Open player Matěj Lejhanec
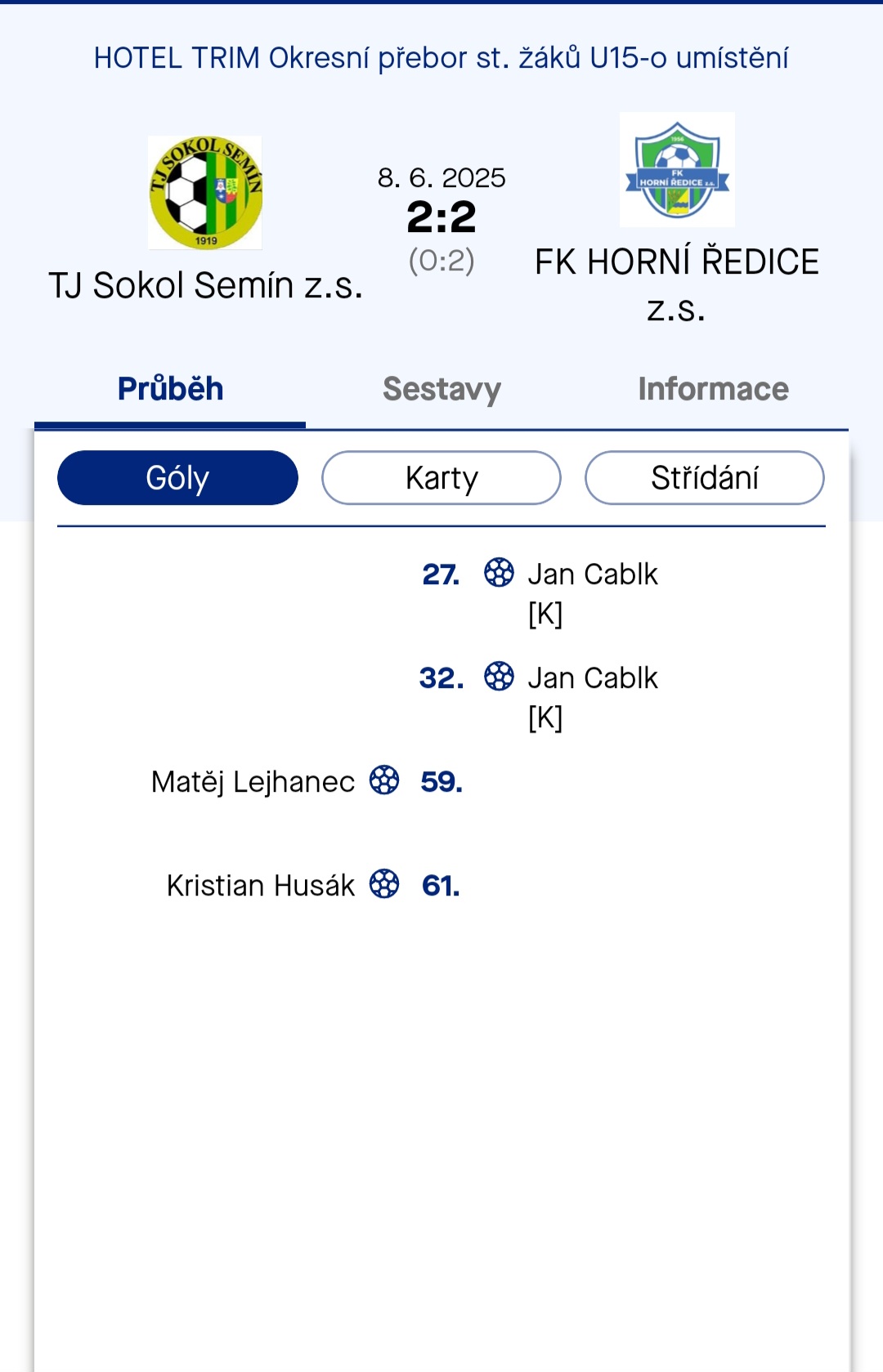This screenshot has width=883, height=1372. tap(253, 782)
